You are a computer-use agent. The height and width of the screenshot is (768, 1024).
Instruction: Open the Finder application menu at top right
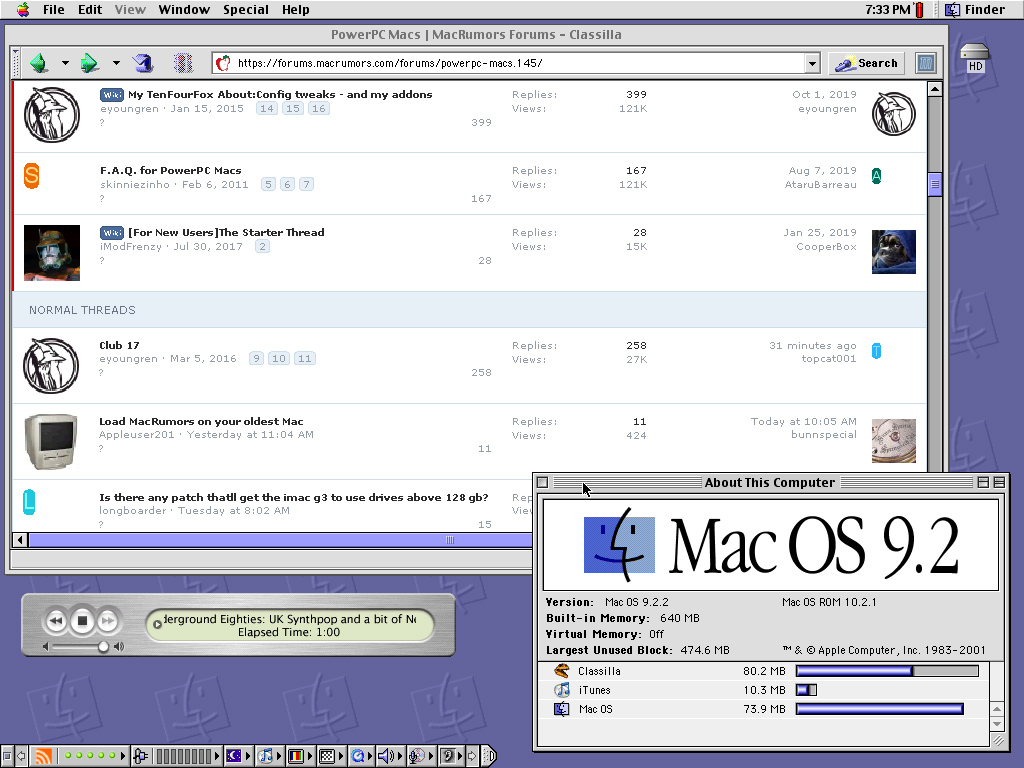click(x=975, y=9)
